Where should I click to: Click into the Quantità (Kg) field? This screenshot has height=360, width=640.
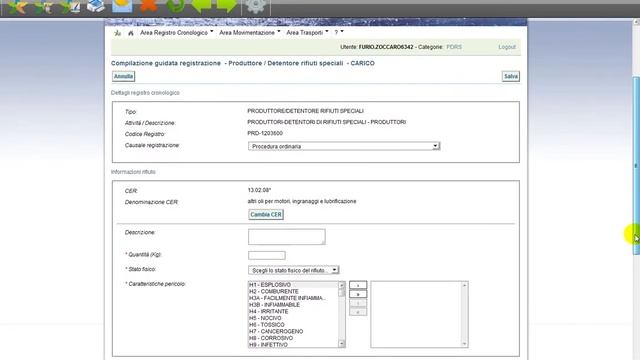point(267,256)
